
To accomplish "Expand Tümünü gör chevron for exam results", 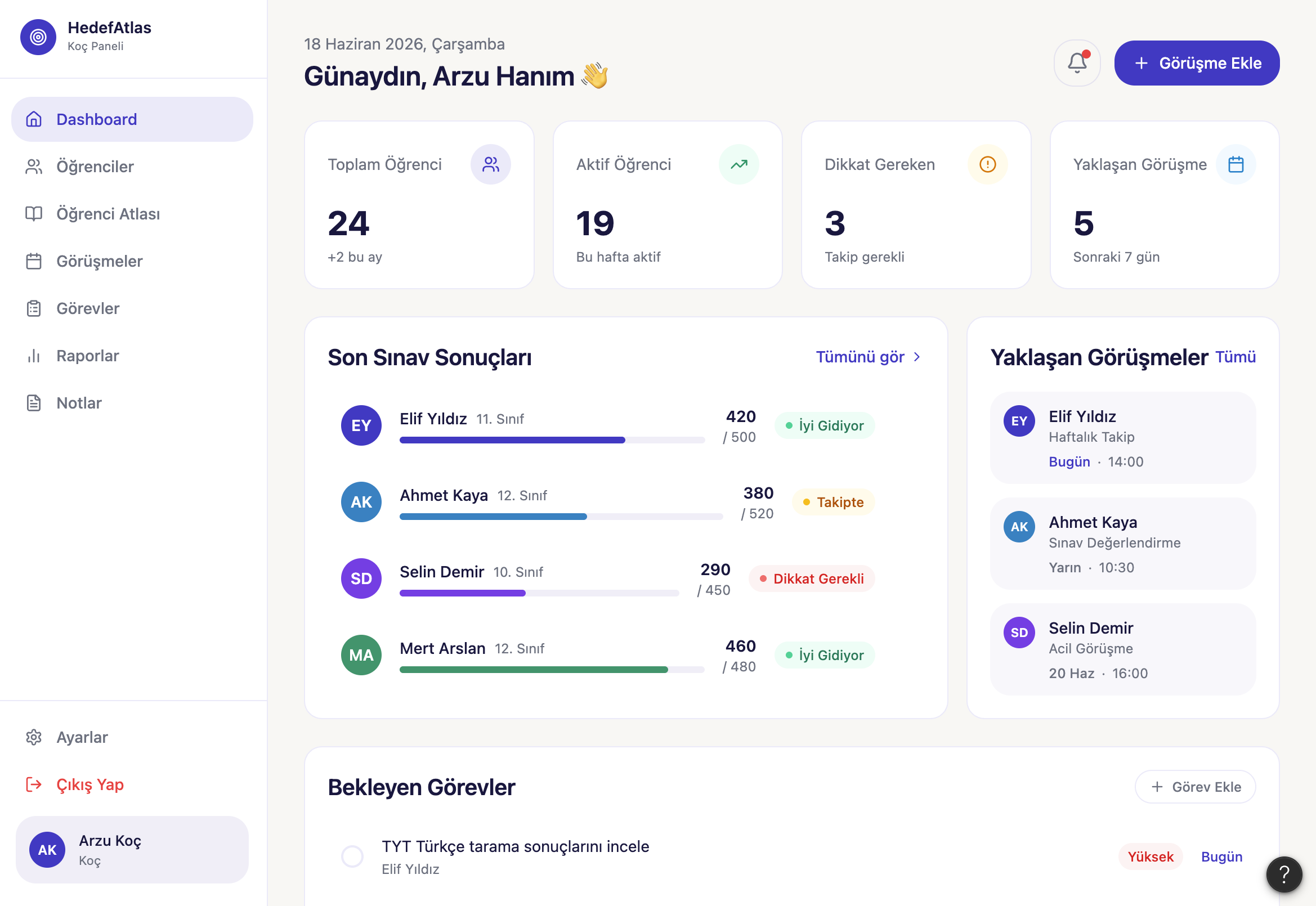I will coord(916,357).
